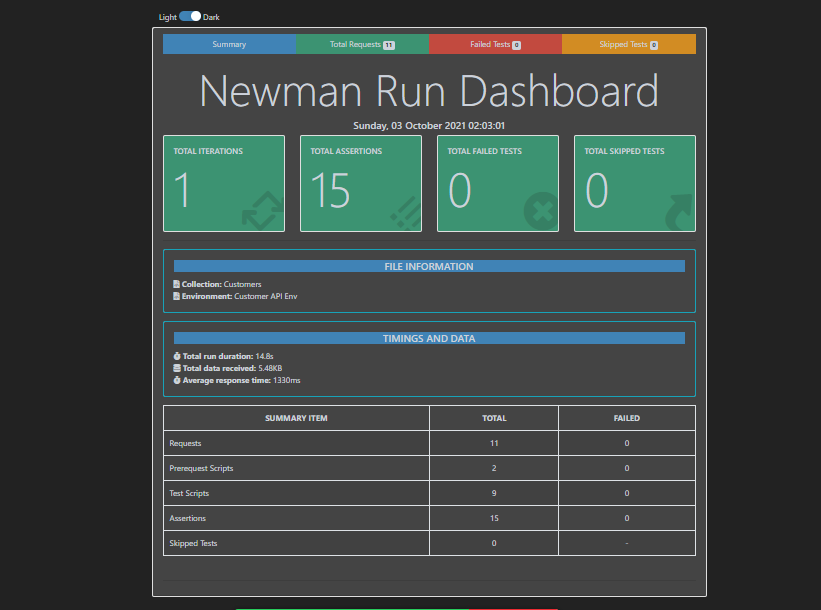Click the skipped tests curved arrow icon
Viewport: 821px width, 610px height.
coord(679,212)
